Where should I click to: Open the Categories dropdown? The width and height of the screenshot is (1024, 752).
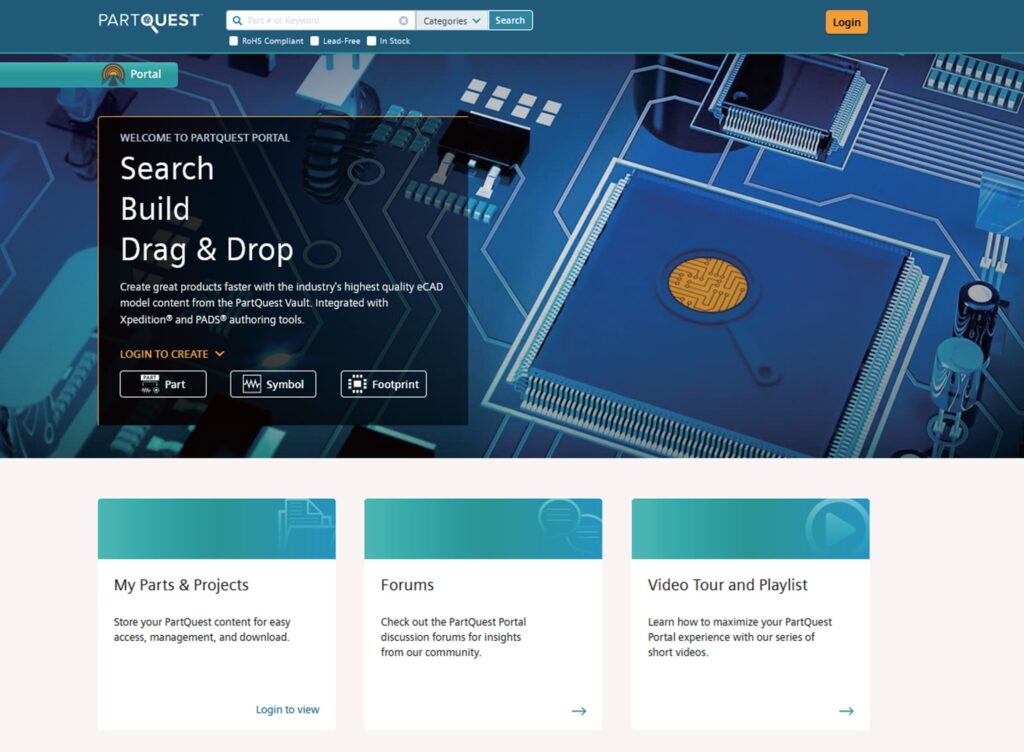click(451, 21)
